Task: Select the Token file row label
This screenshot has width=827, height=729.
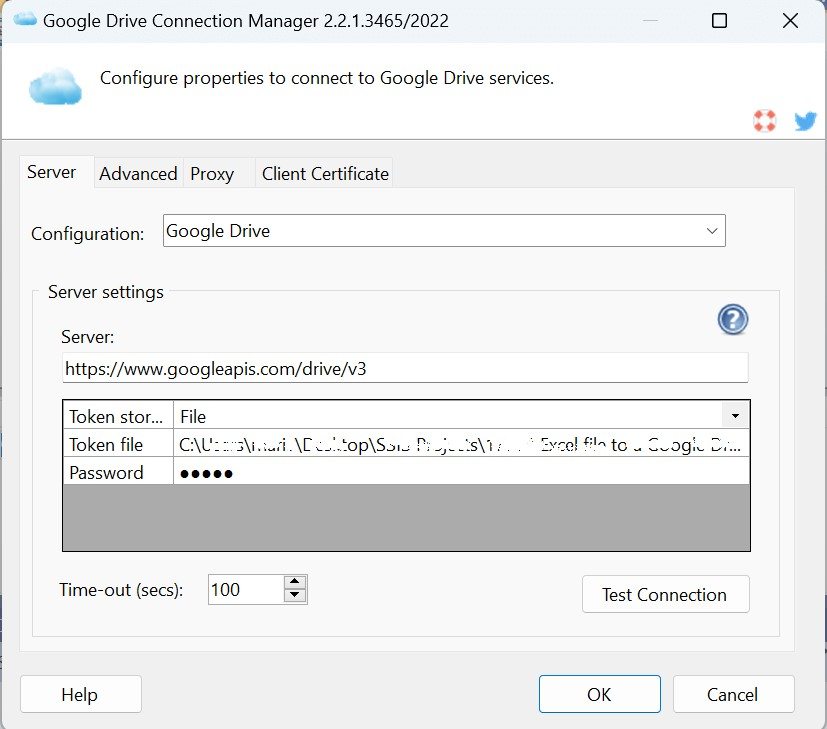Action: 118,445
